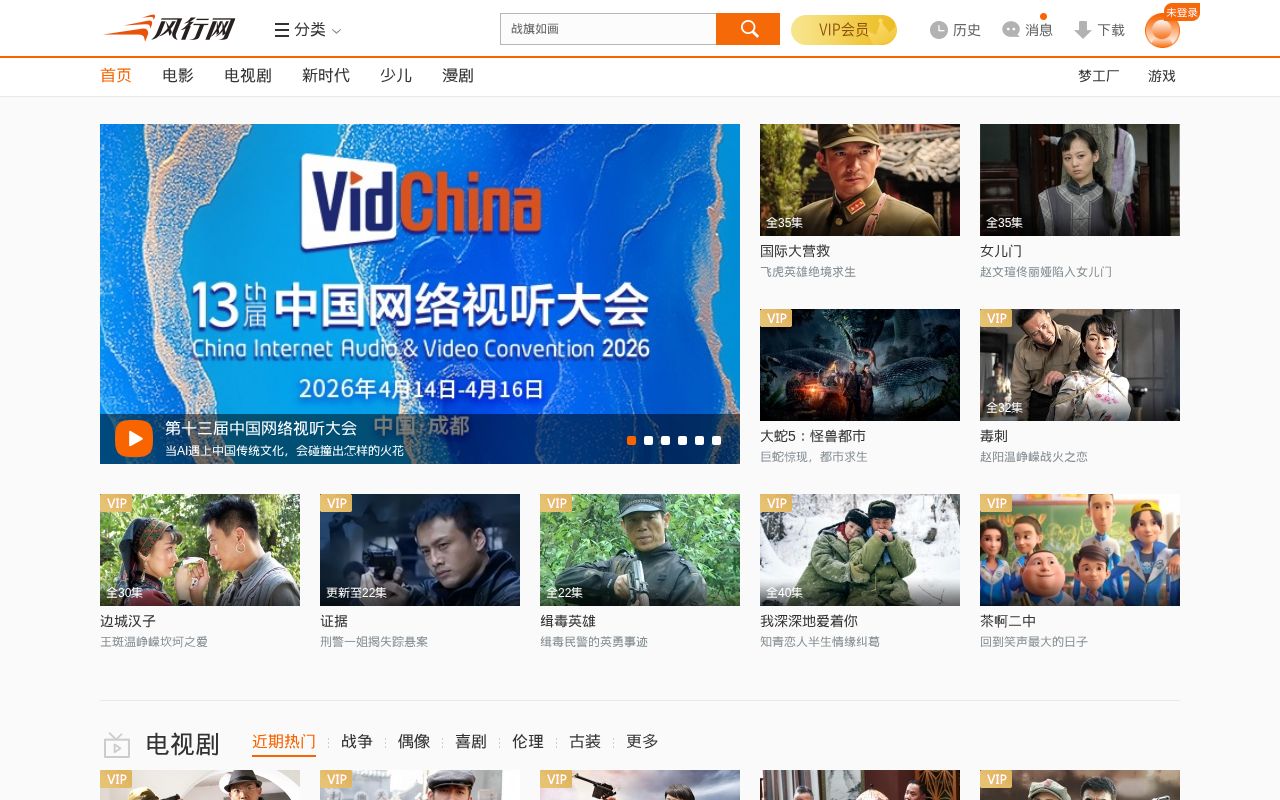Go to the 首页 tab
The width and height of the screenshot is (1280, 800).
tap(116, 75)
